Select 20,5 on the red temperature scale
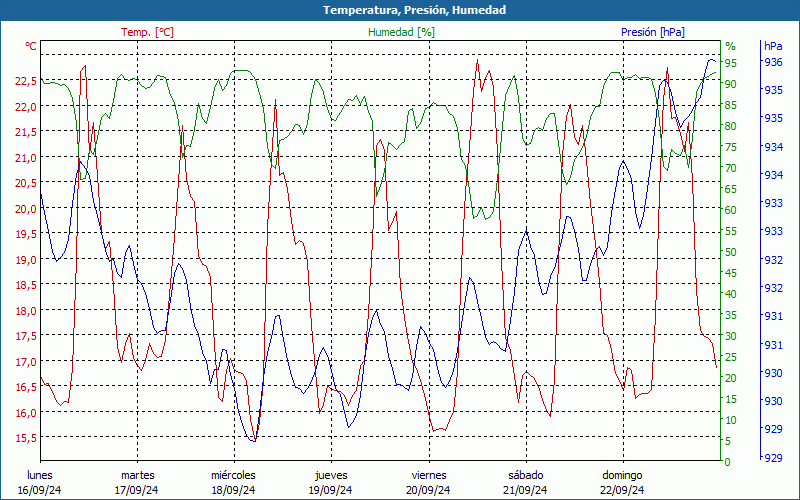800x500 pixels. tap(26, 183)
